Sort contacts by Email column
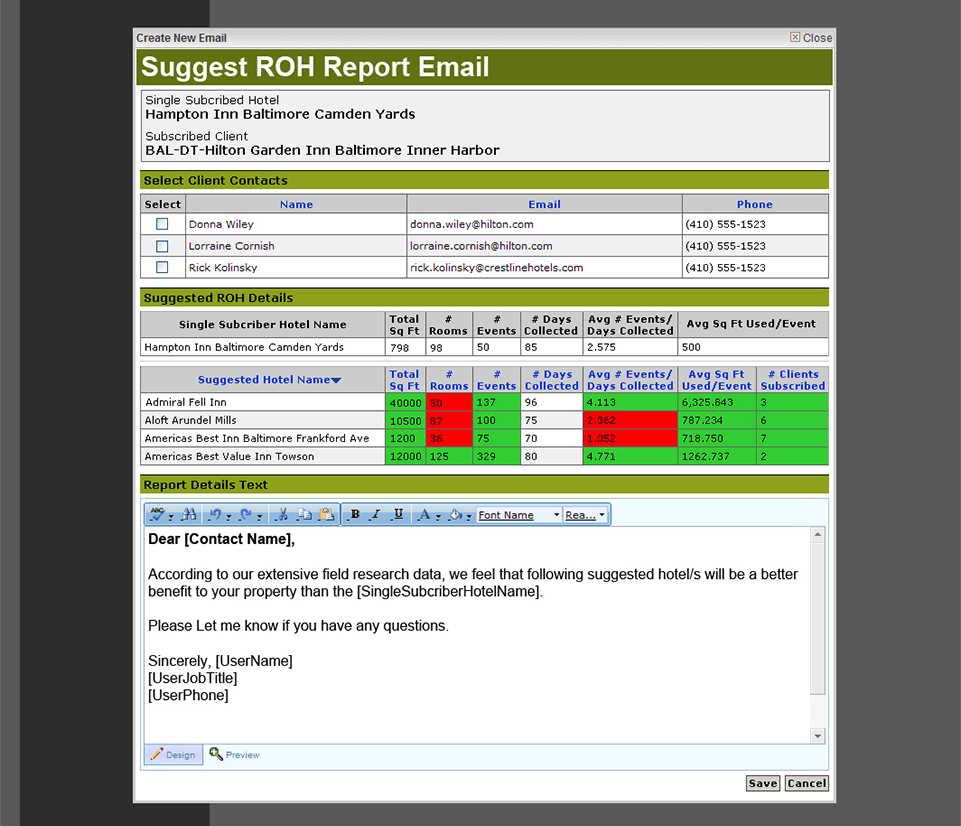961x826 pixels. tap(544, 204)
